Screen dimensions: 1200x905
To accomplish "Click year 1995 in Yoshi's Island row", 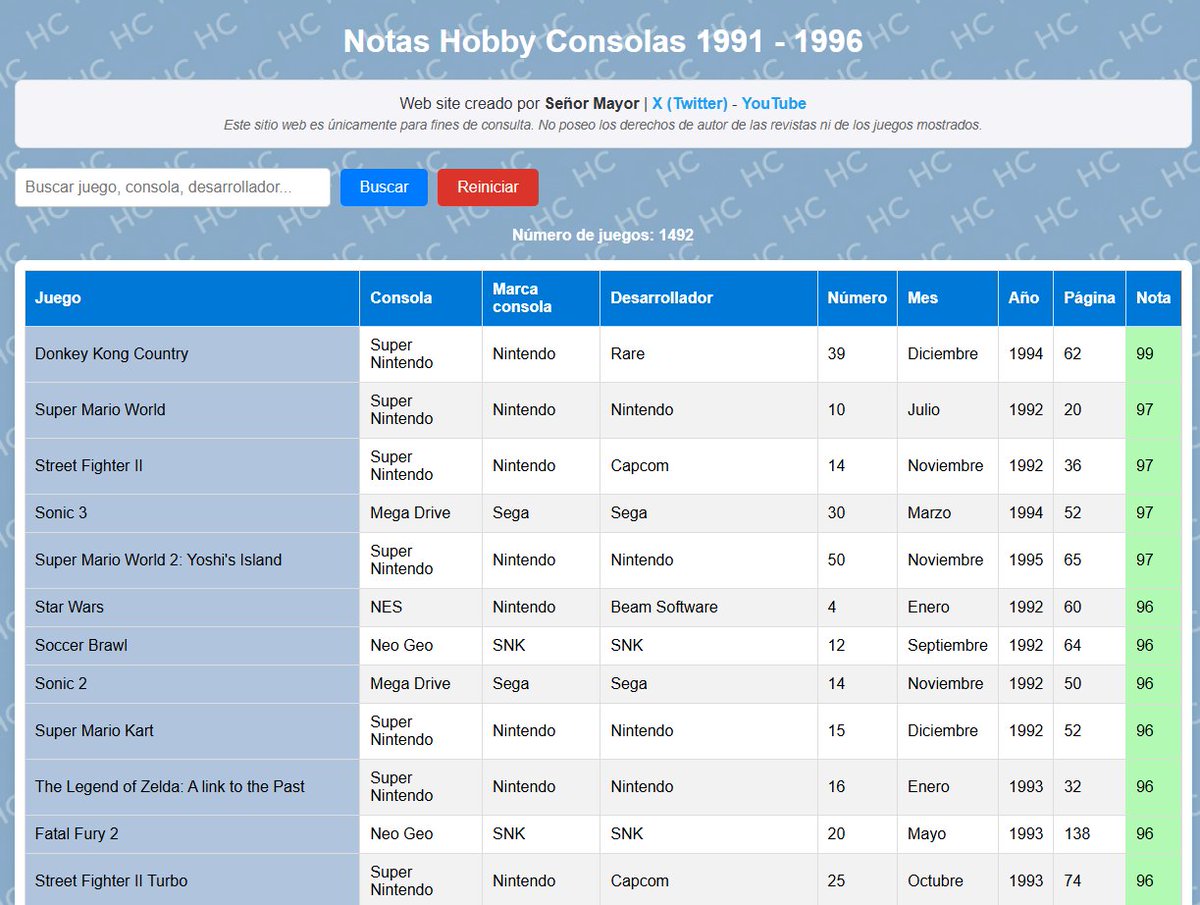I will coord(1026,560).
